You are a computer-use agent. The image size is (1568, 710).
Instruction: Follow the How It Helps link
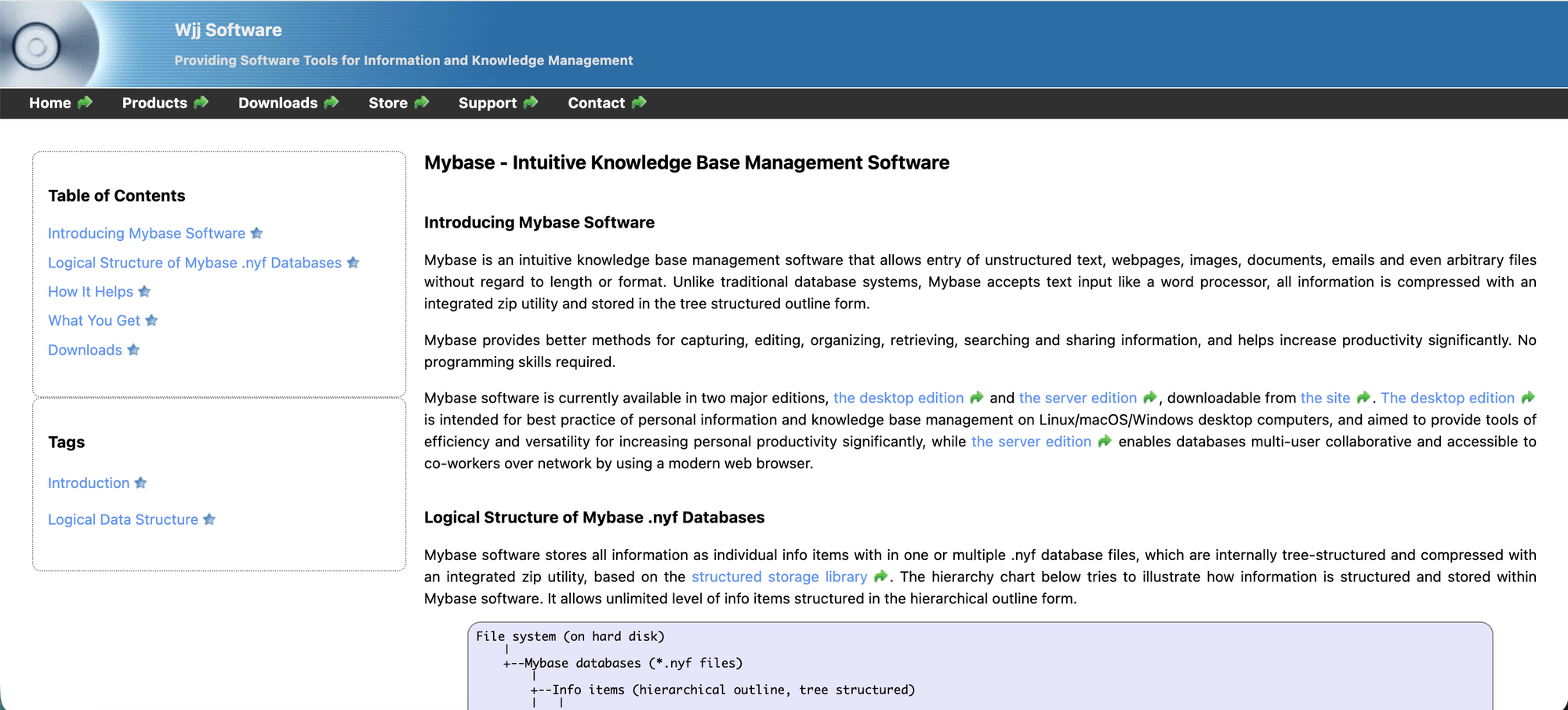click(90, 292)
